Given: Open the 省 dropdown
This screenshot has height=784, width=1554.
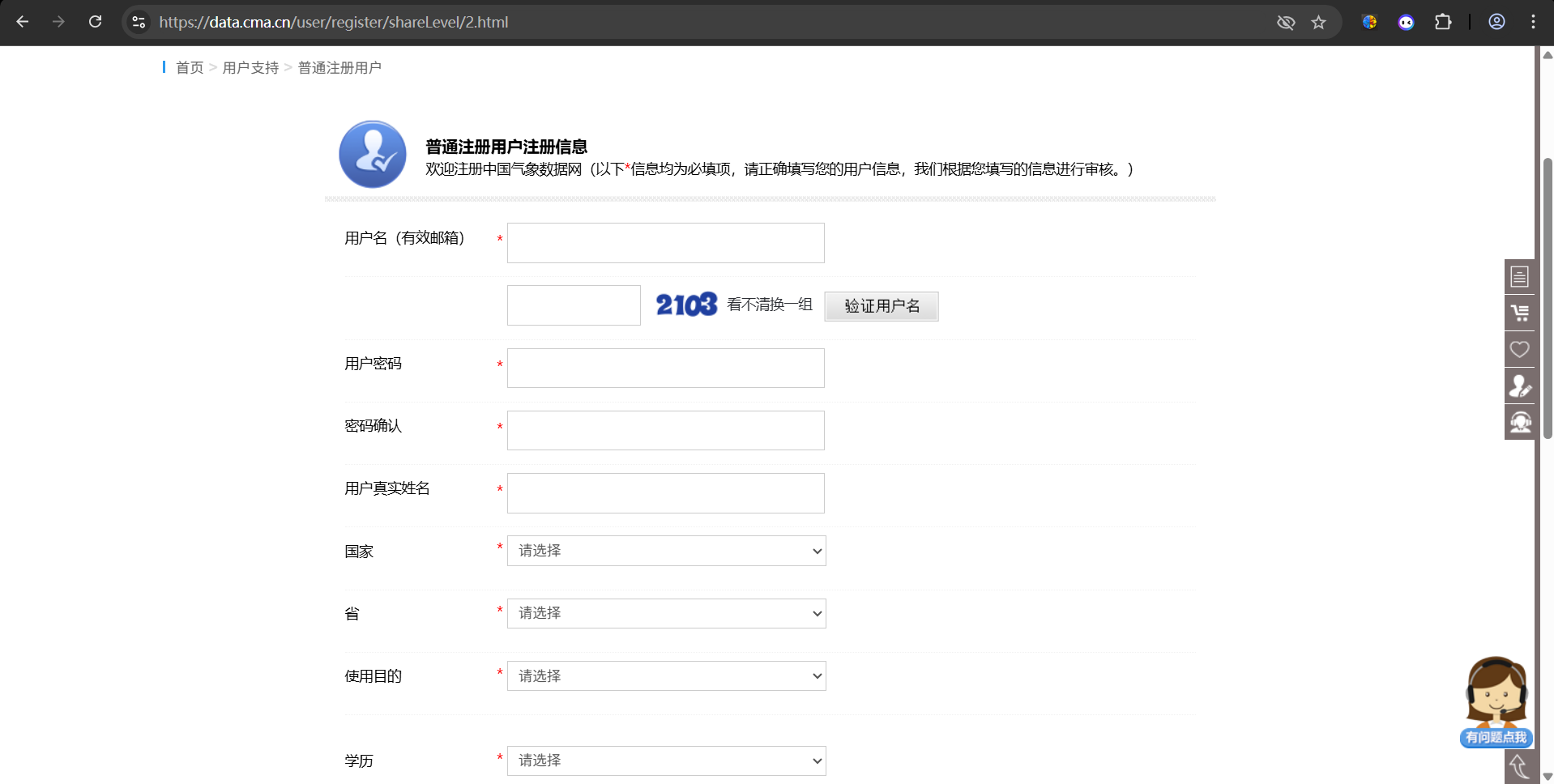Looking at the screenshot, I should pyautogui.click(x=666, y=613).
